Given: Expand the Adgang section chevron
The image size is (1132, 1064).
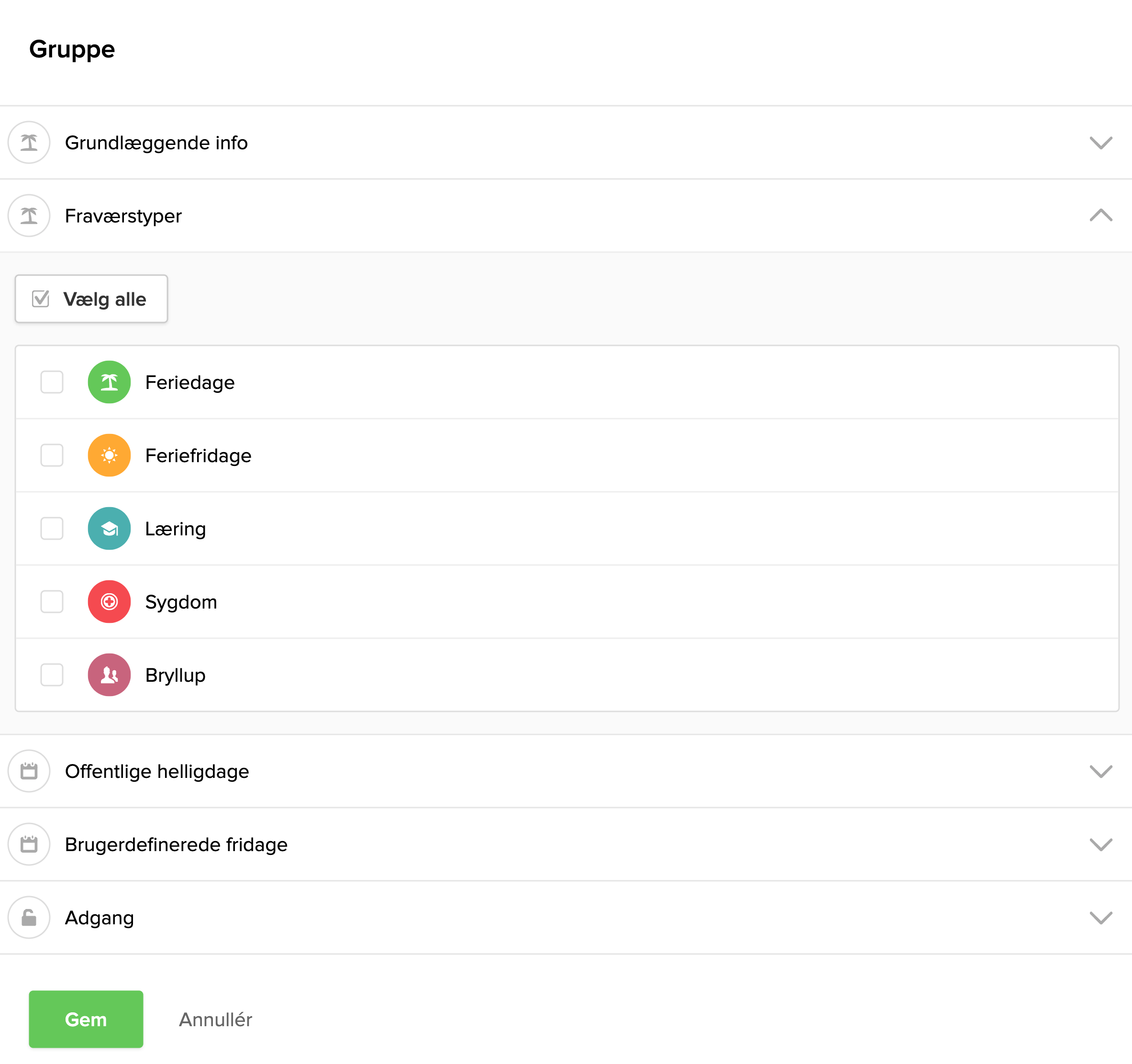Looking at the screenshot, I should [x=1100, y=917].
